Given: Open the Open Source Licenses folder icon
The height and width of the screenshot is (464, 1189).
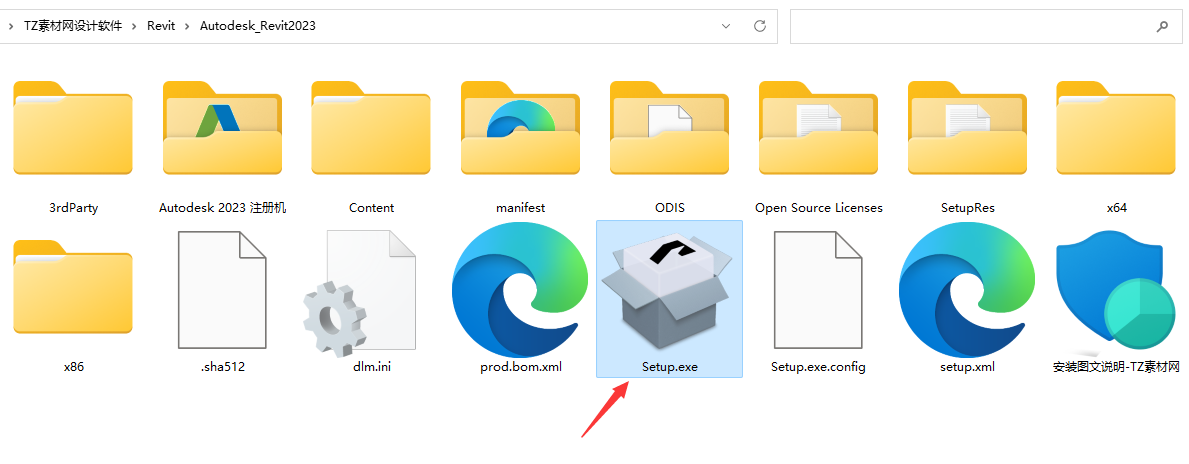Looking at the screenshot, I should (x=818, y=127).
